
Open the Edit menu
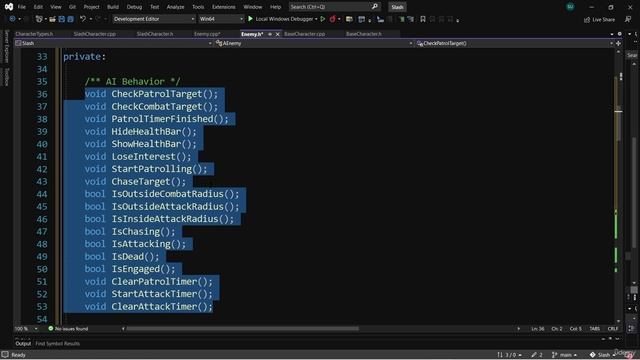[x=38, y=7]
